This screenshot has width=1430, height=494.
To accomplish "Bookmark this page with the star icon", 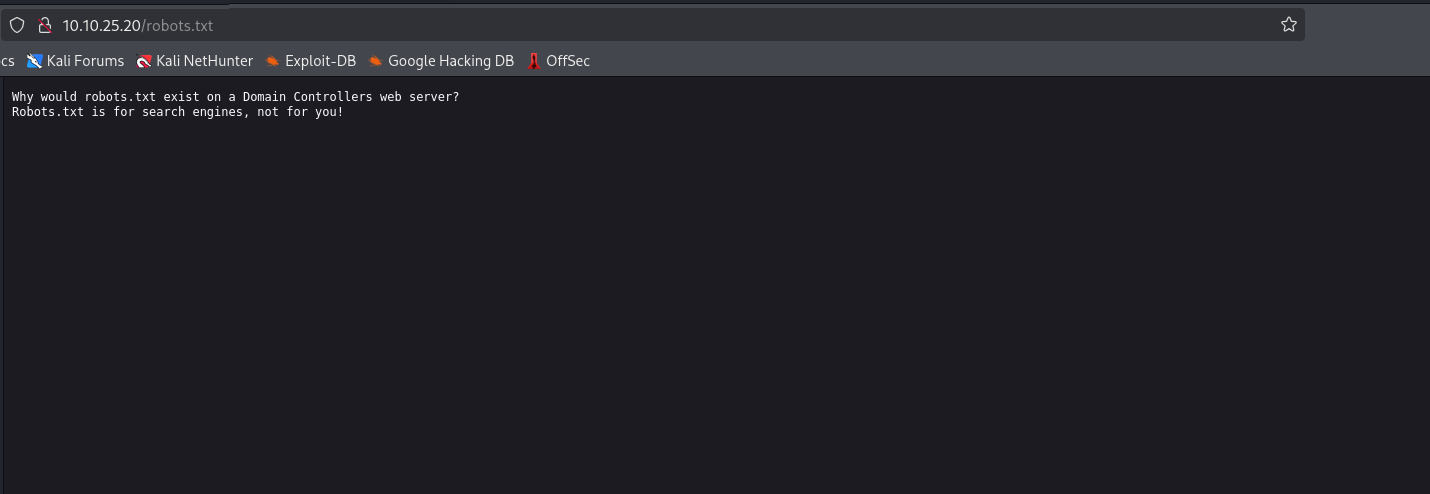I will (1289, 25).
